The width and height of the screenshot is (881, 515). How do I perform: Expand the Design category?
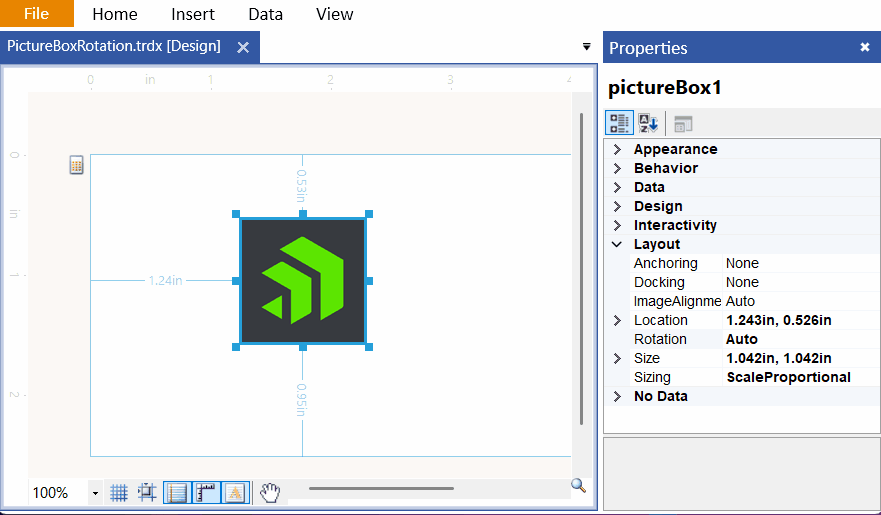(617, 207)
